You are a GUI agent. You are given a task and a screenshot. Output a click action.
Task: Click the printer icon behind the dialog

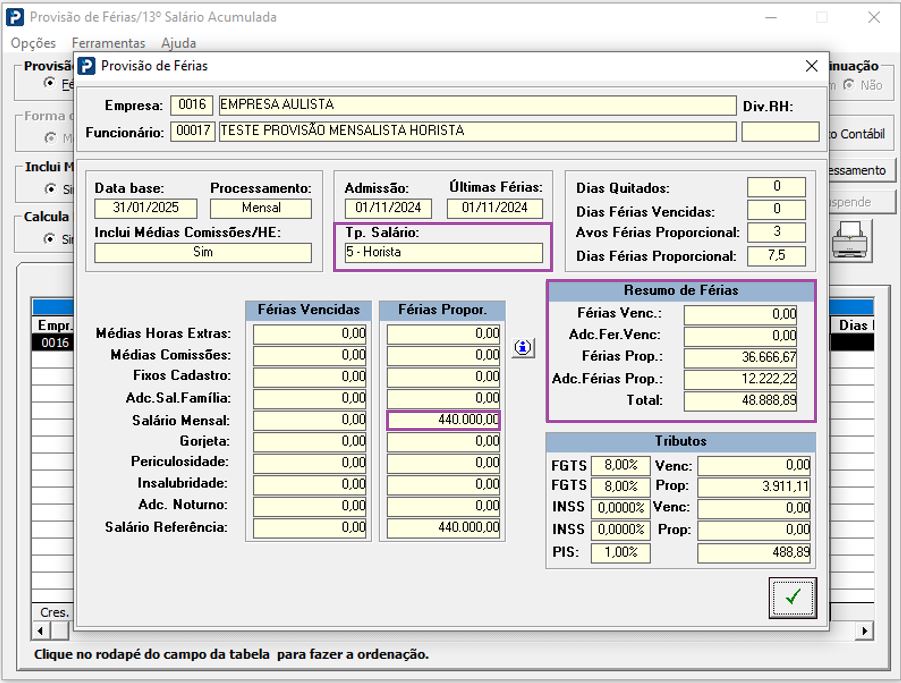(x=852, y=239)
